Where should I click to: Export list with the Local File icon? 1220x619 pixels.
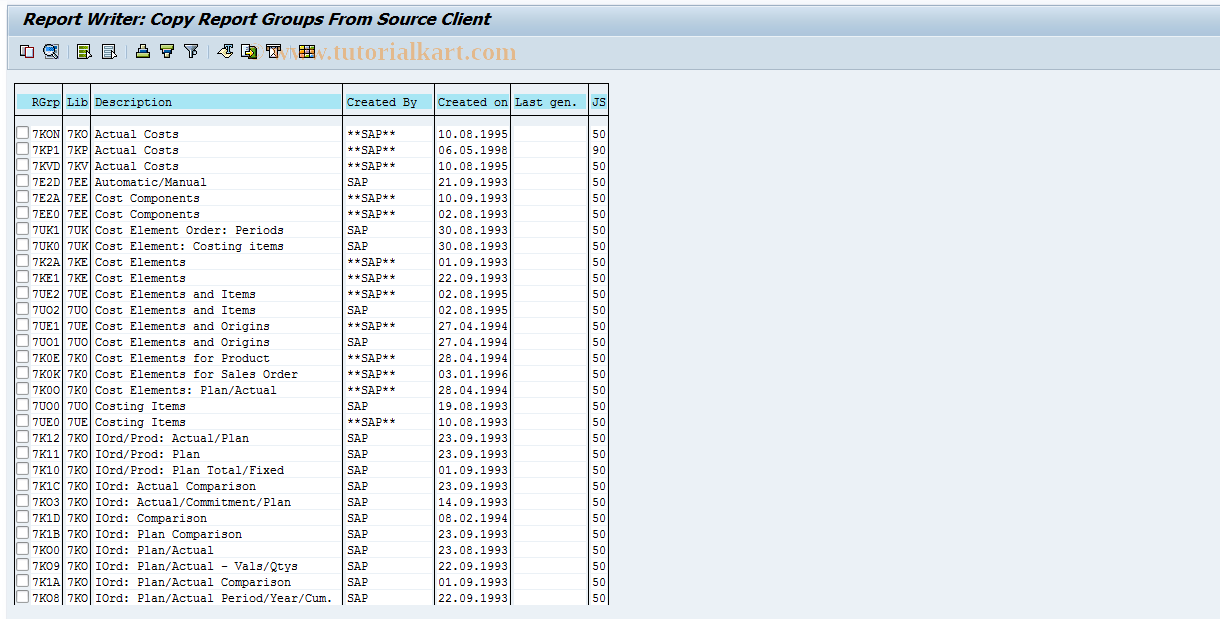[249, 51]
